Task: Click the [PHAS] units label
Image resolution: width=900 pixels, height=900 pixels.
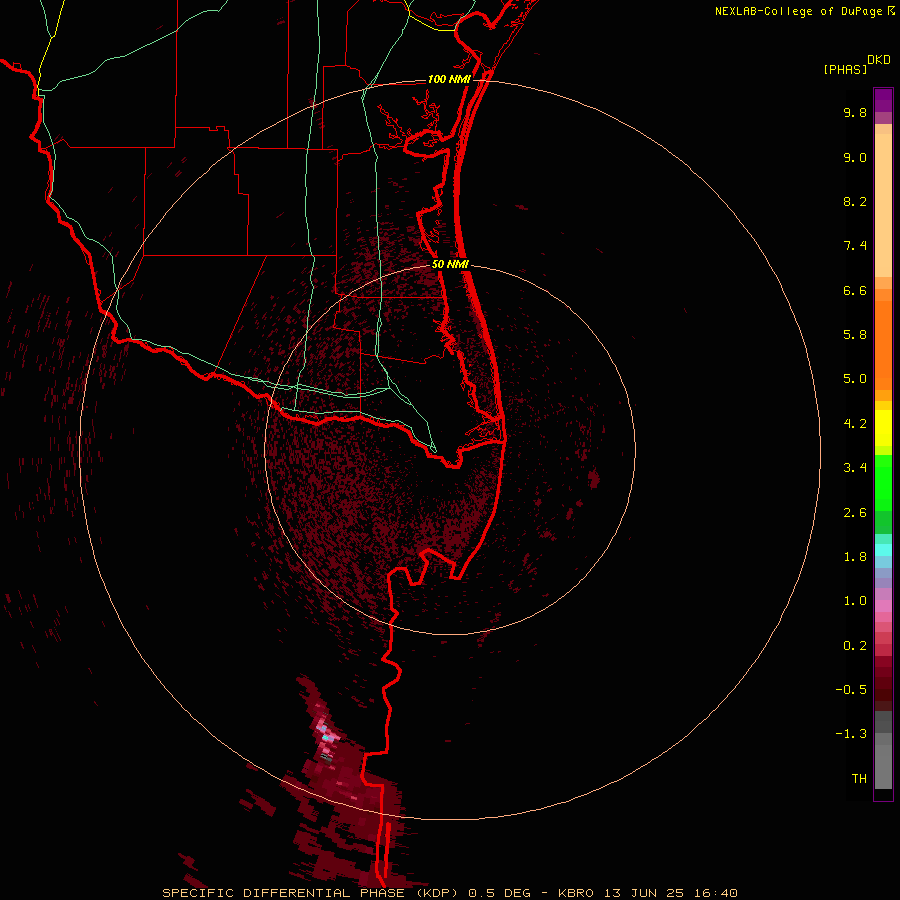Action: 845,70
